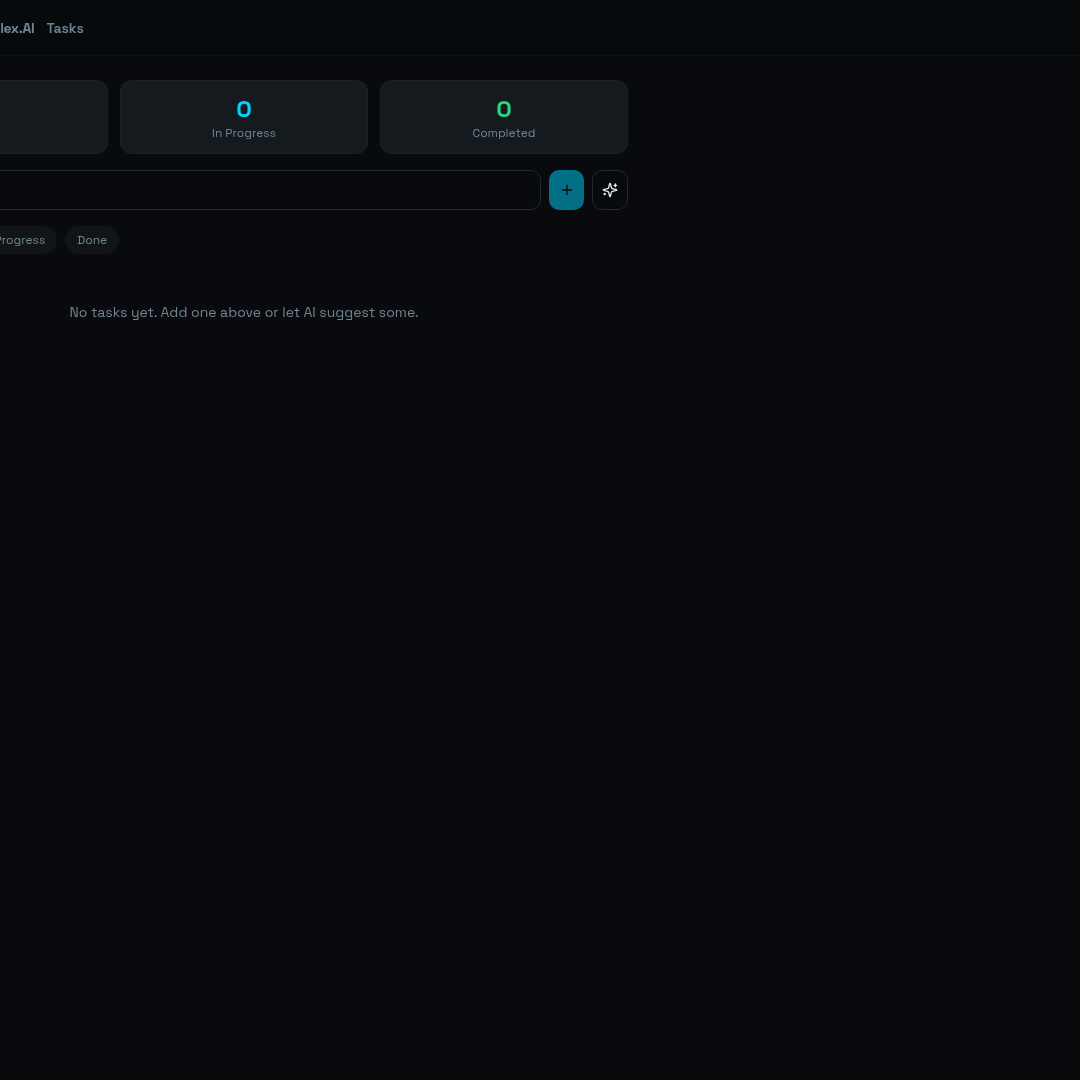This screenshot has width=1080, height=1080.
Task: Open the Tasks nav link
Action: pos(65,28)
